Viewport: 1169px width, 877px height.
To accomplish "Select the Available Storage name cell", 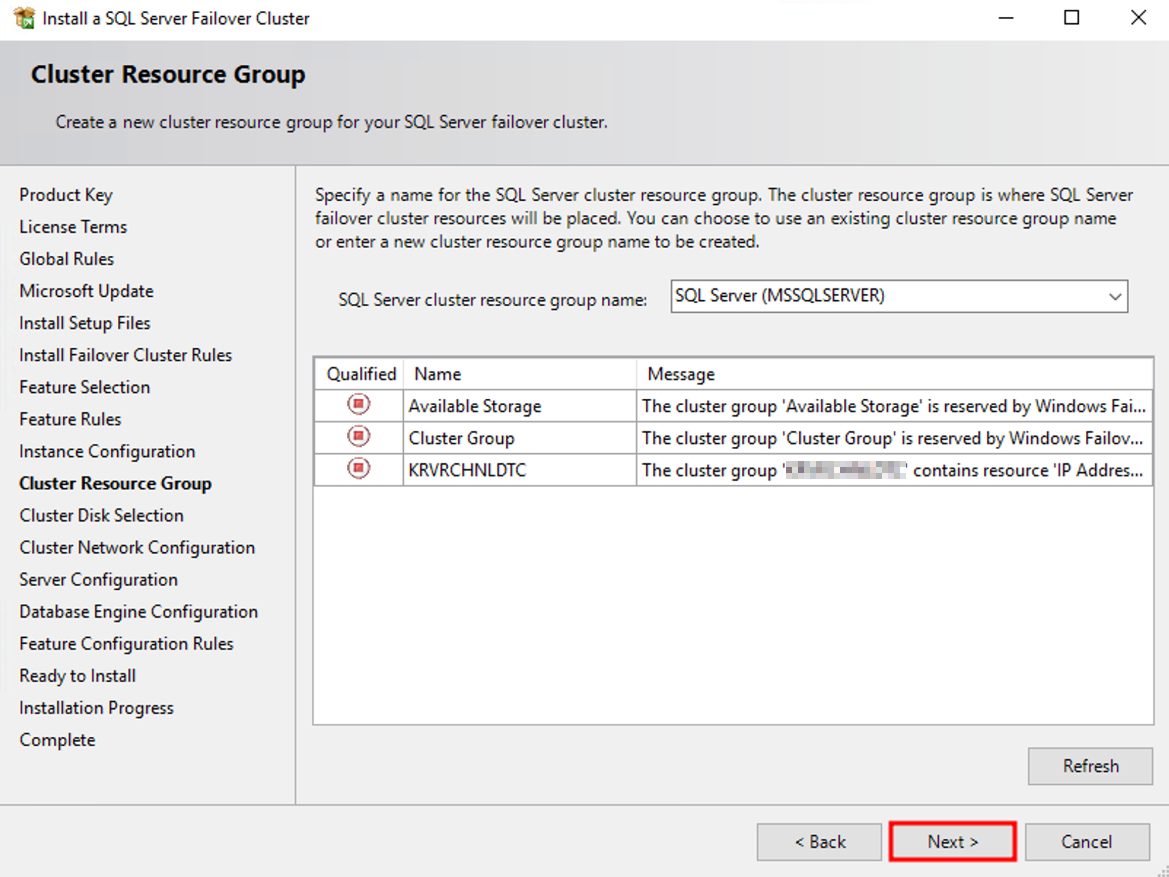I will [520, 406].
